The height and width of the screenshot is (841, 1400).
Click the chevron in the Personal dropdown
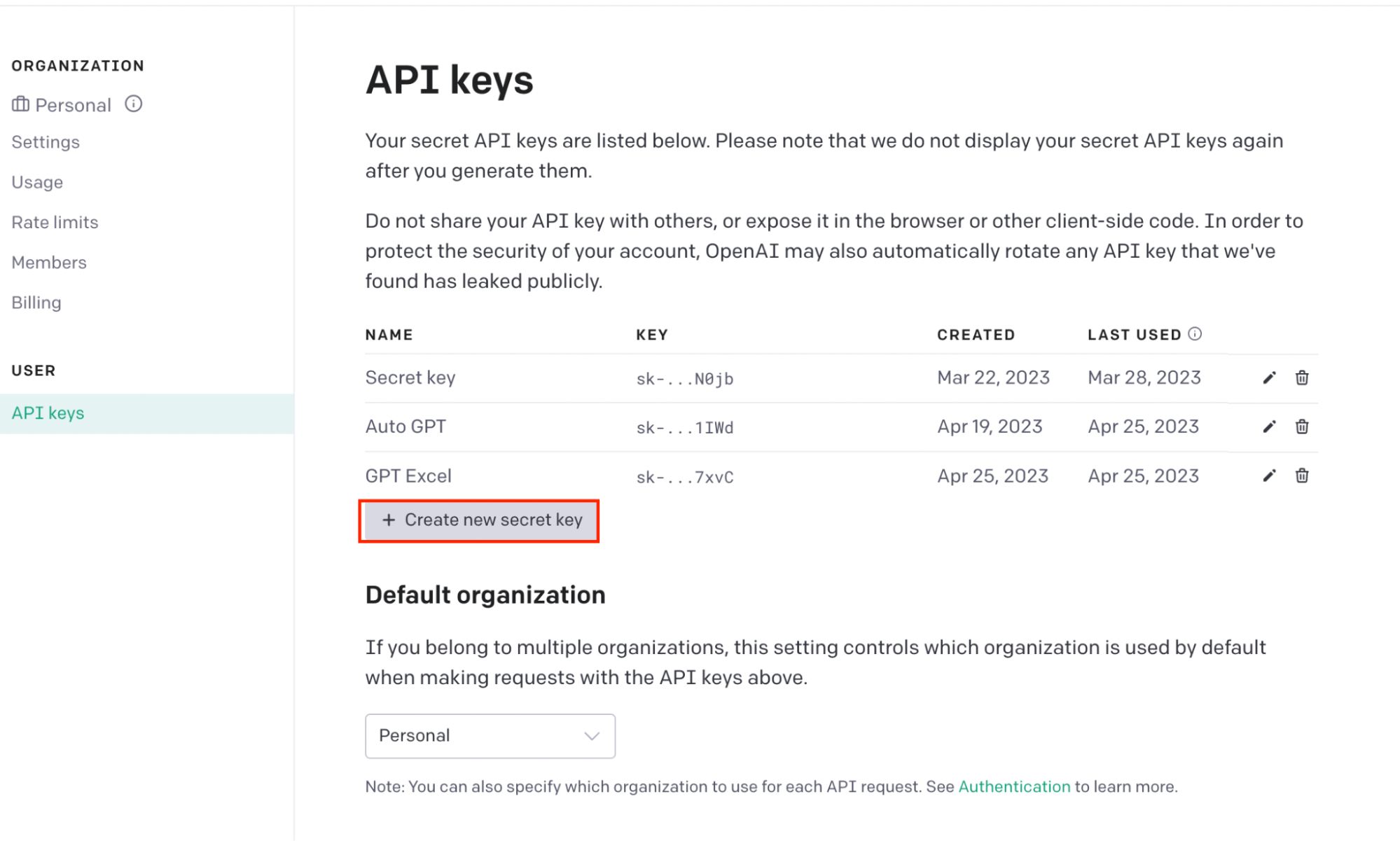coord(592,736)
